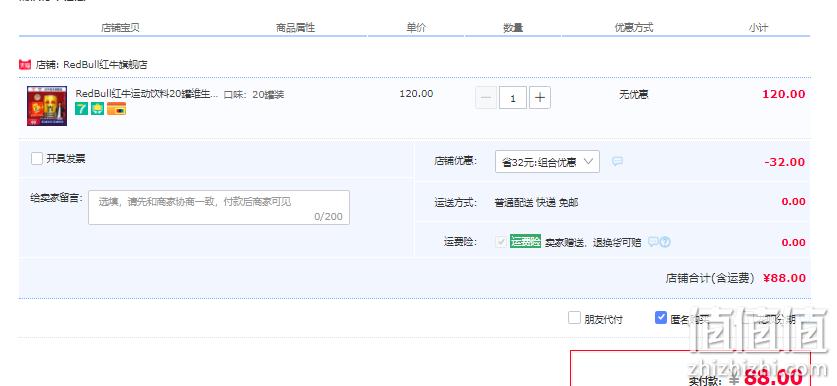Click the orange credit card badge icon
Image resolution: width=837 pixels, height=386 pixels.
click(x=116, y=109)
